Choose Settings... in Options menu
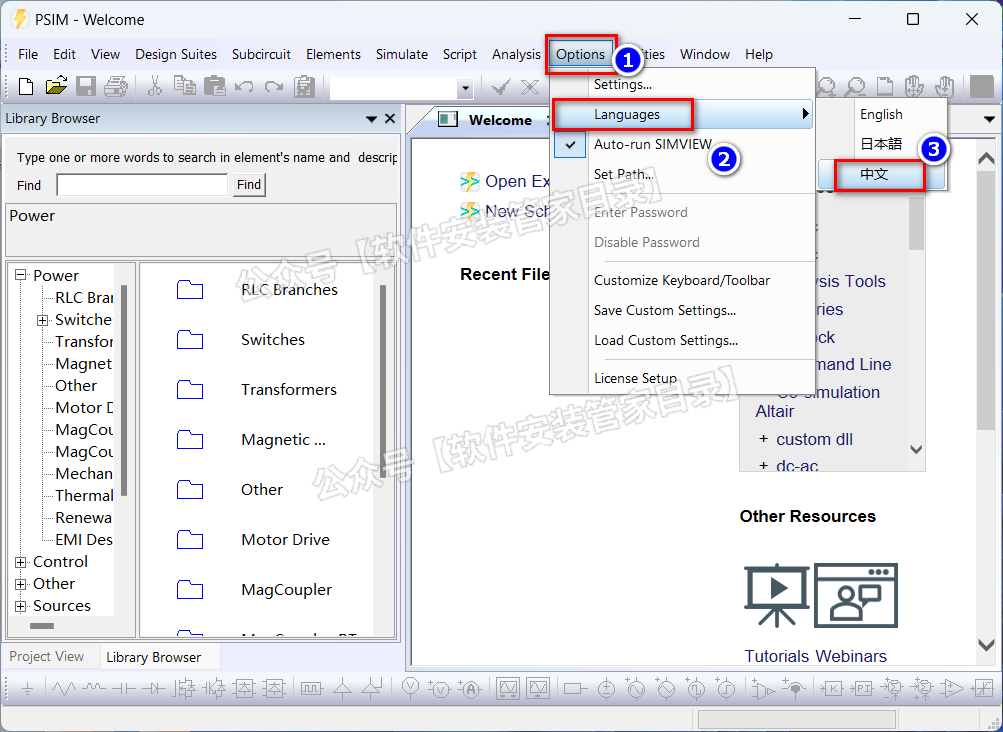 (681, 84)
